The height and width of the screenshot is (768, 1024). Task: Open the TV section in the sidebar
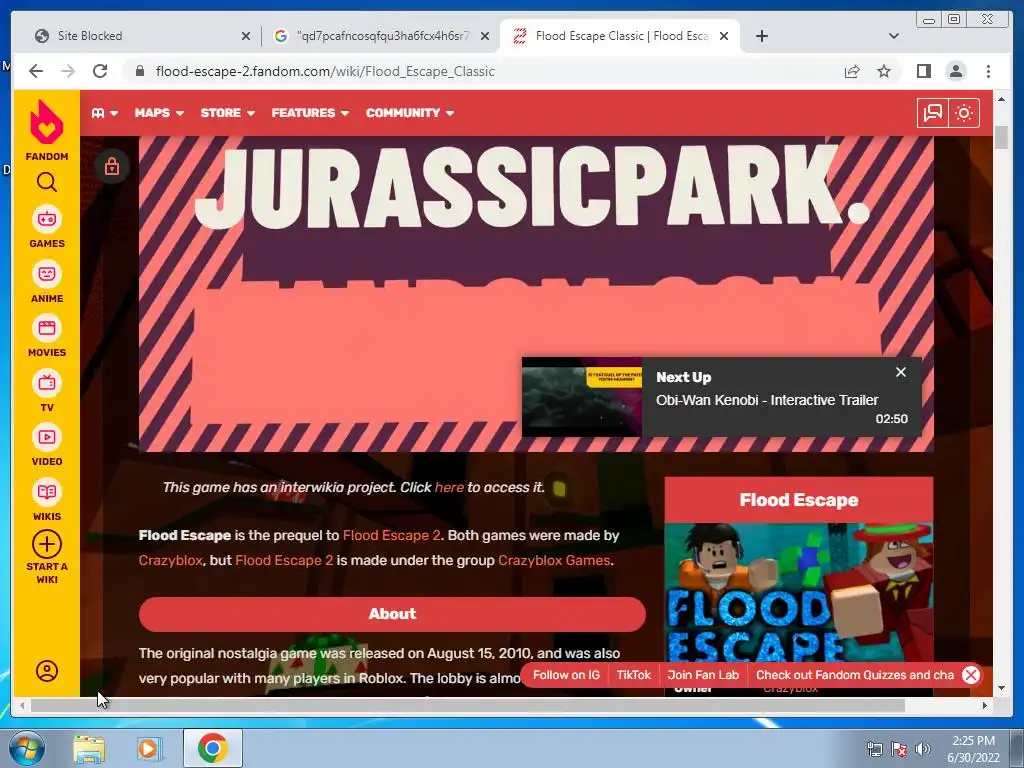click(46, 391)
